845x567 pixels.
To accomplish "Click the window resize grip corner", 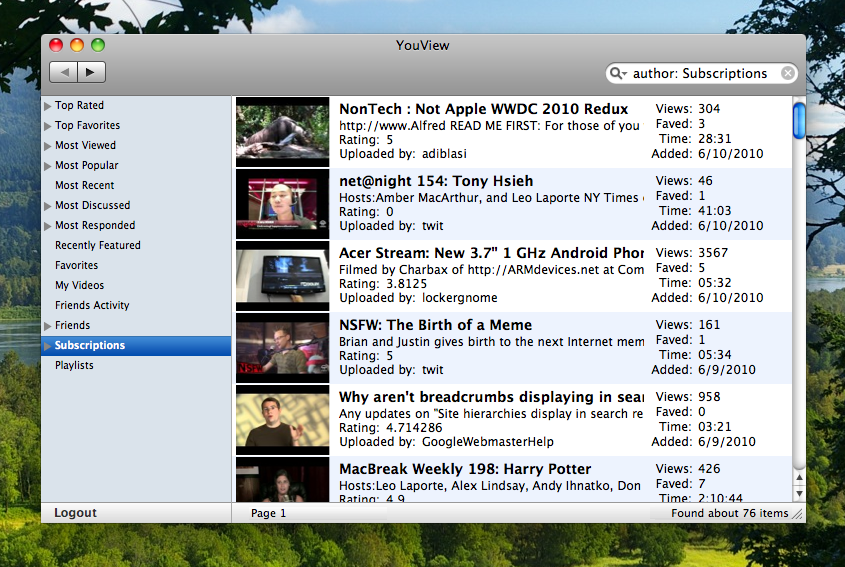I will pyautogui.click(x=798, y=515).
